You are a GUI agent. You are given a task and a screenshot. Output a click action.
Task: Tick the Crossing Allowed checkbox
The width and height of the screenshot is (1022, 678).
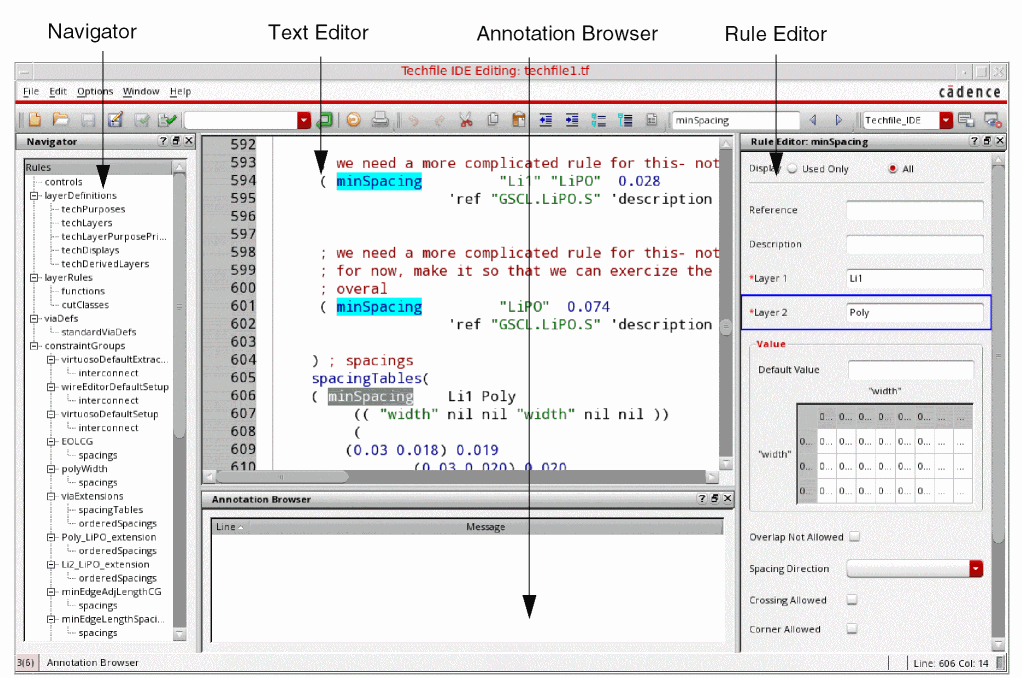[851, 600]
